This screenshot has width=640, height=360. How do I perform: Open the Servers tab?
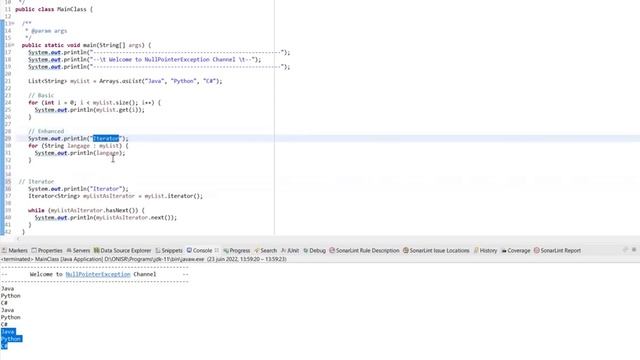pyautogui.click(x=78, y=250)
